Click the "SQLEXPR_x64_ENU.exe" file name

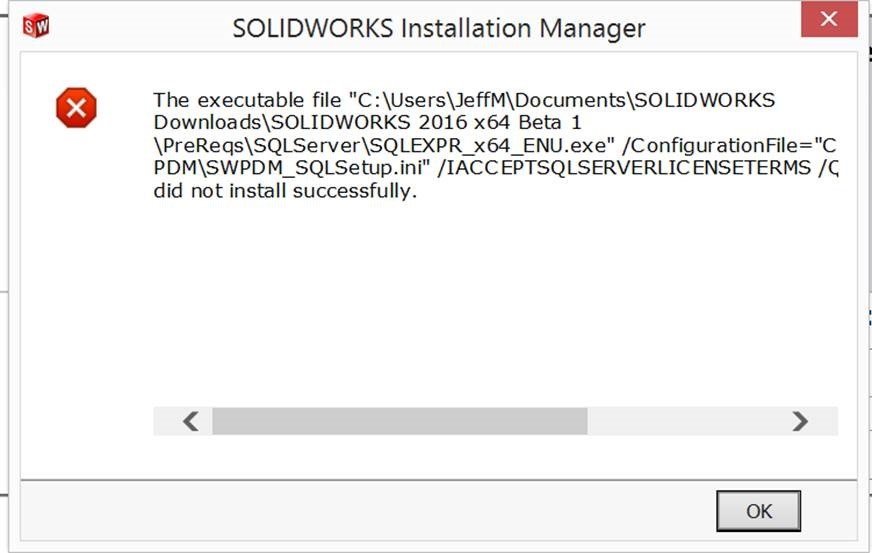click(x=490, y=146)
